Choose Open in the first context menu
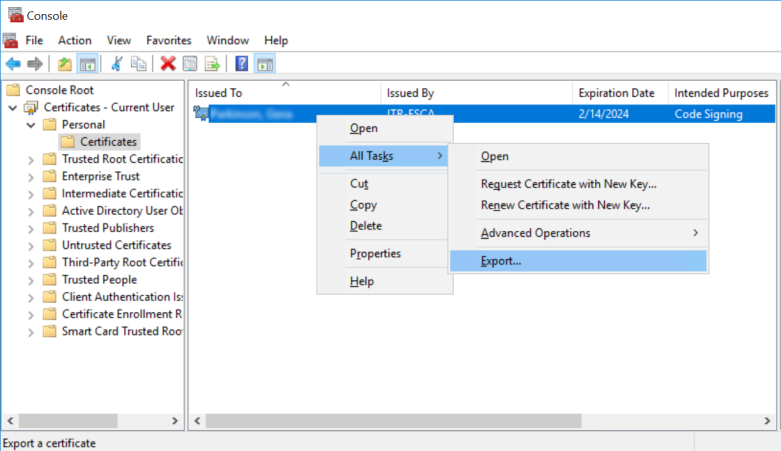Image resolution: width=781 pixels, height=451 pixels. point(385,128)
